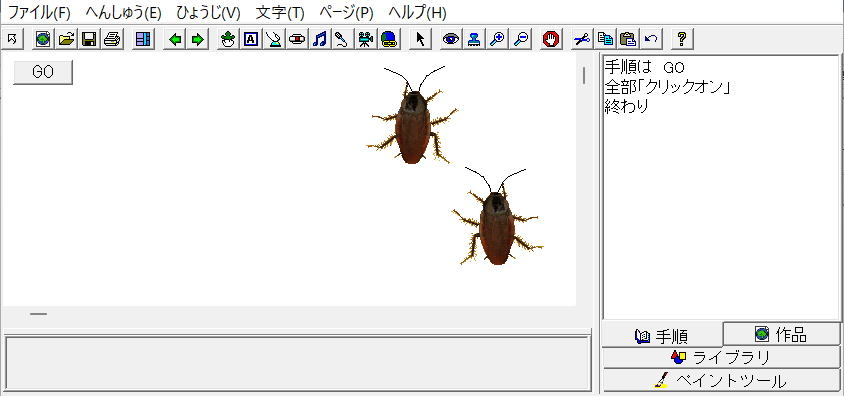
Task: Undo last action with curved arrow icon
Action: pyautogui.click(x=651, y=39)
